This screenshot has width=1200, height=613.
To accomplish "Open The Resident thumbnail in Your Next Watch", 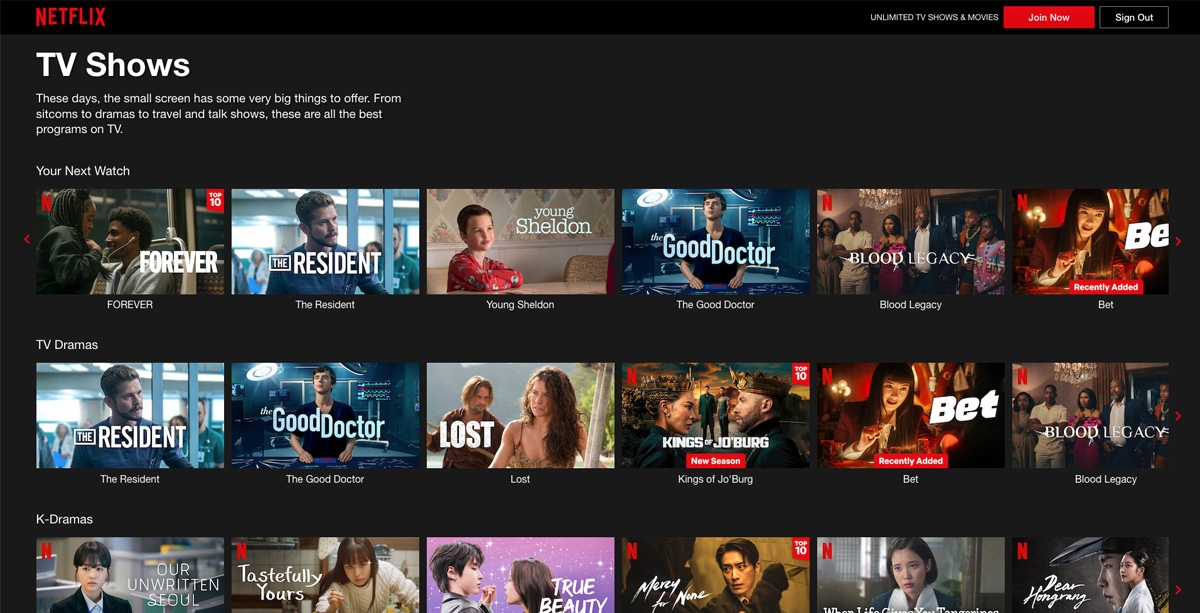I will tap(325, 241).
